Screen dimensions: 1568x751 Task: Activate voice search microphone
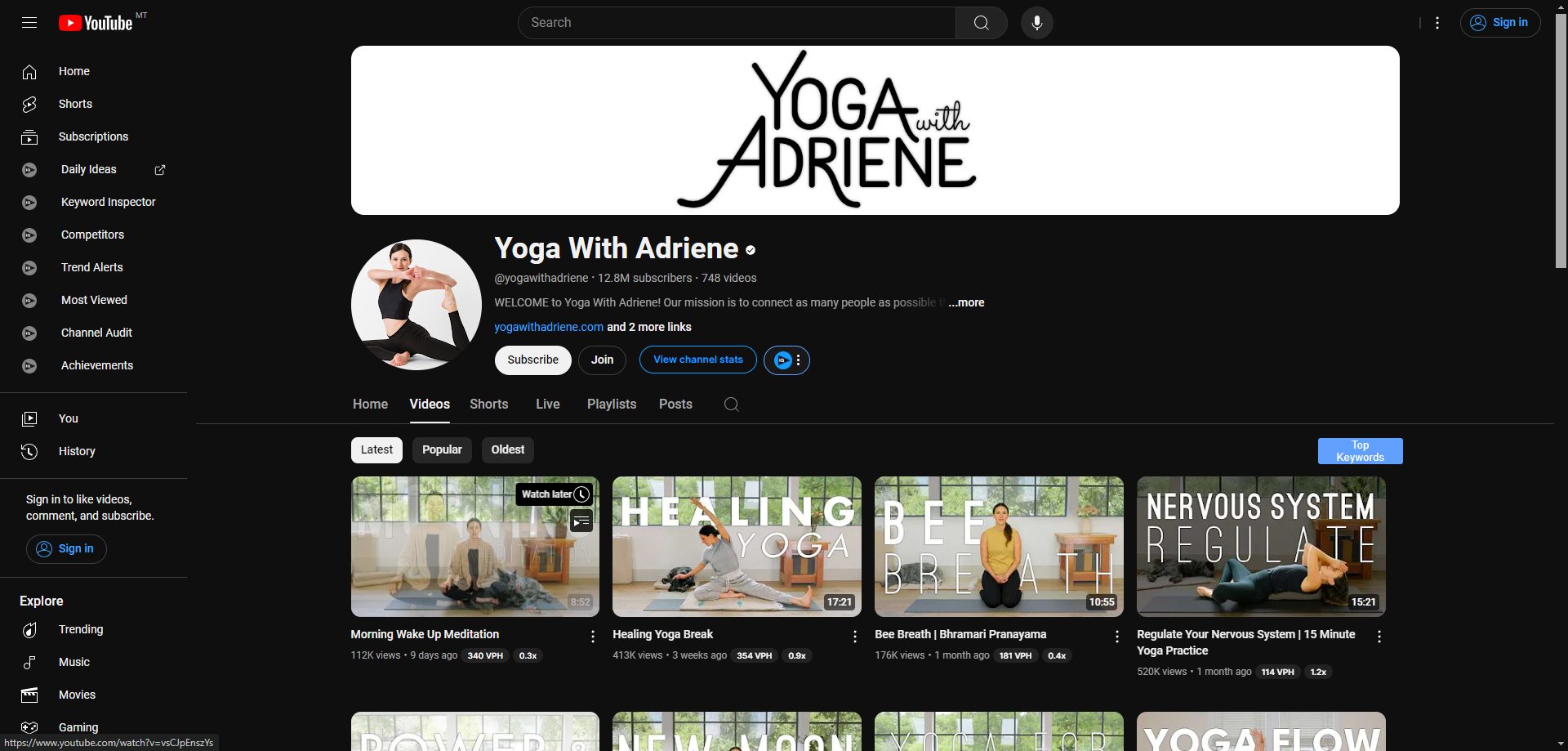click(x=1036, y=23)
